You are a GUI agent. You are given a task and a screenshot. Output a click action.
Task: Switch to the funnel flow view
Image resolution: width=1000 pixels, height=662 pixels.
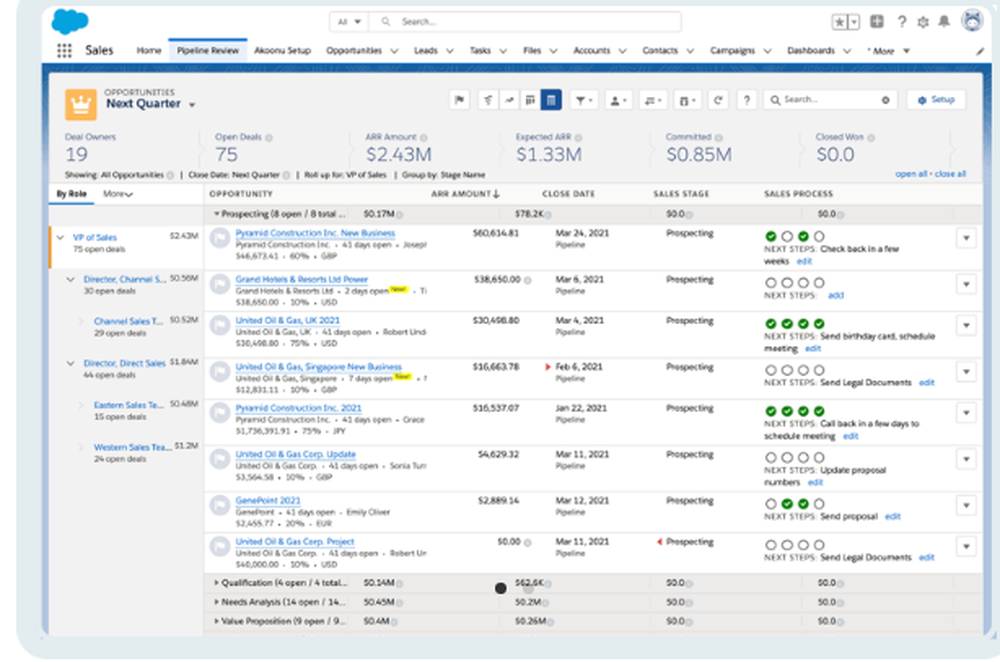coord(488,99)
